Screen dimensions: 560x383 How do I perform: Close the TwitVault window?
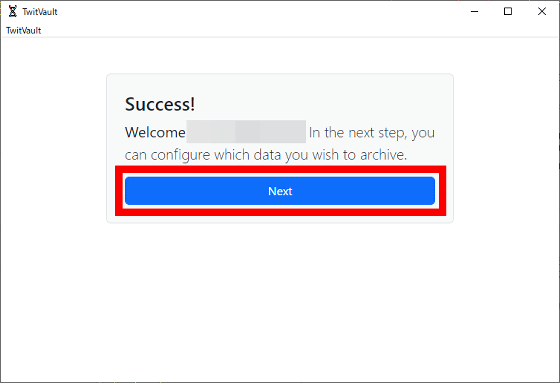coord(542,11)
